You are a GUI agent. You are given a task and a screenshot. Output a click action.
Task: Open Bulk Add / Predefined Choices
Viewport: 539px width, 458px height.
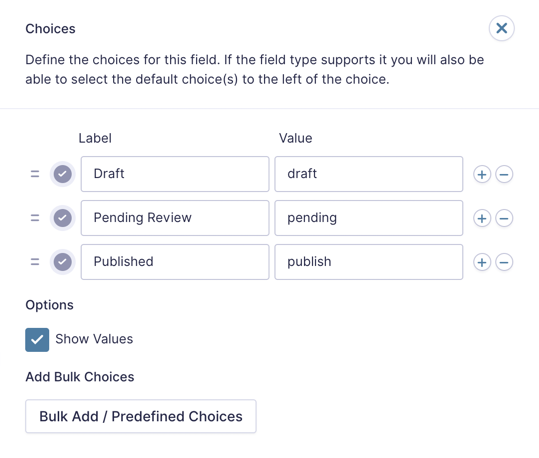[141, 416]
